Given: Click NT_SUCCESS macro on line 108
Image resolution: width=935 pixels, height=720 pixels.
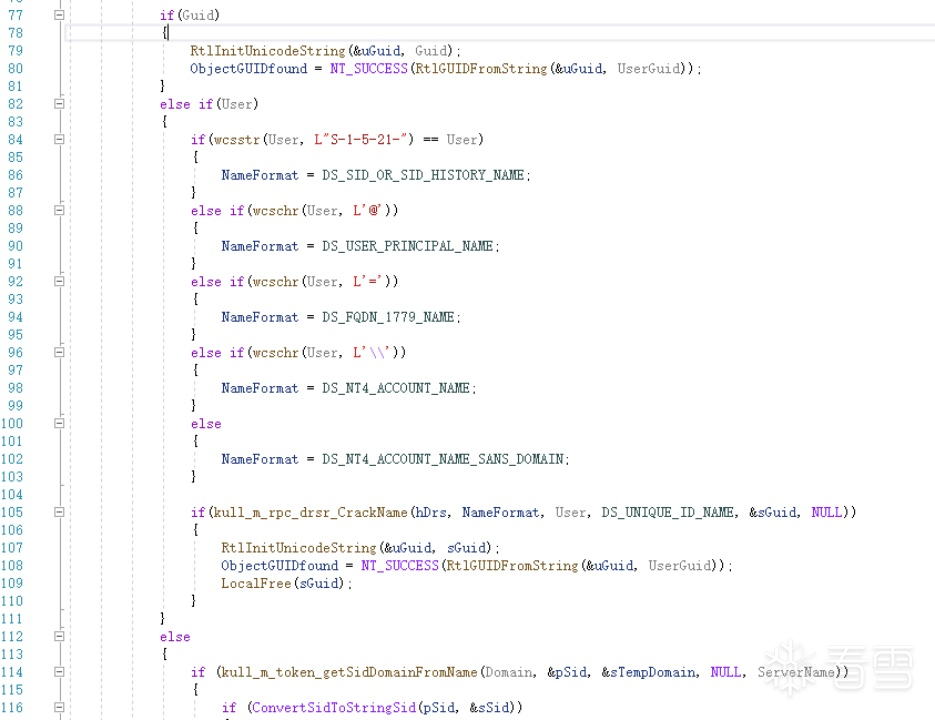Looking at the screenshot, I should tap(400, 565).
